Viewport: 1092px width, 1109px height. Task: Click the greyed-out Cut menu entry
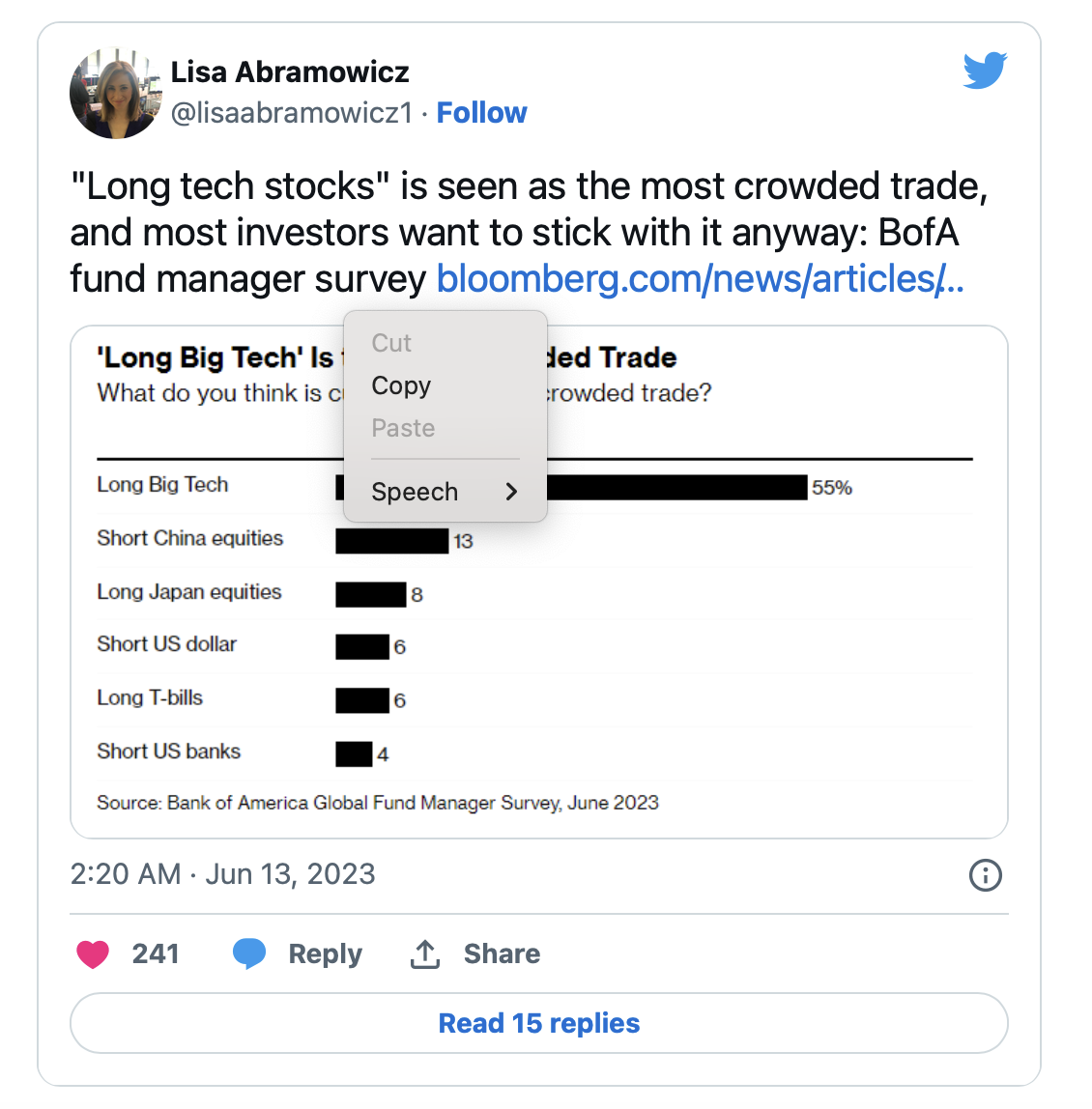point(391,343)
